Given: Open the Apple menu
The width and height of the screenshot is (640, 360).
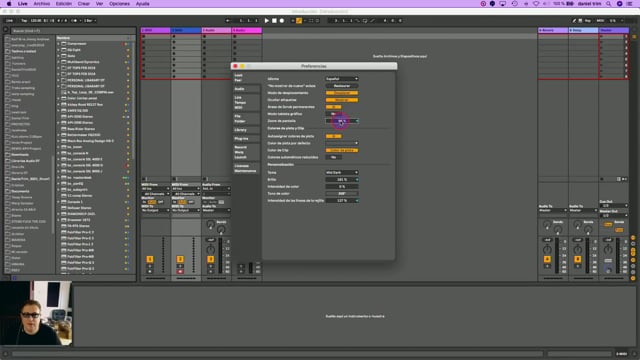Looking at the screenshot, I should point(9,4).
